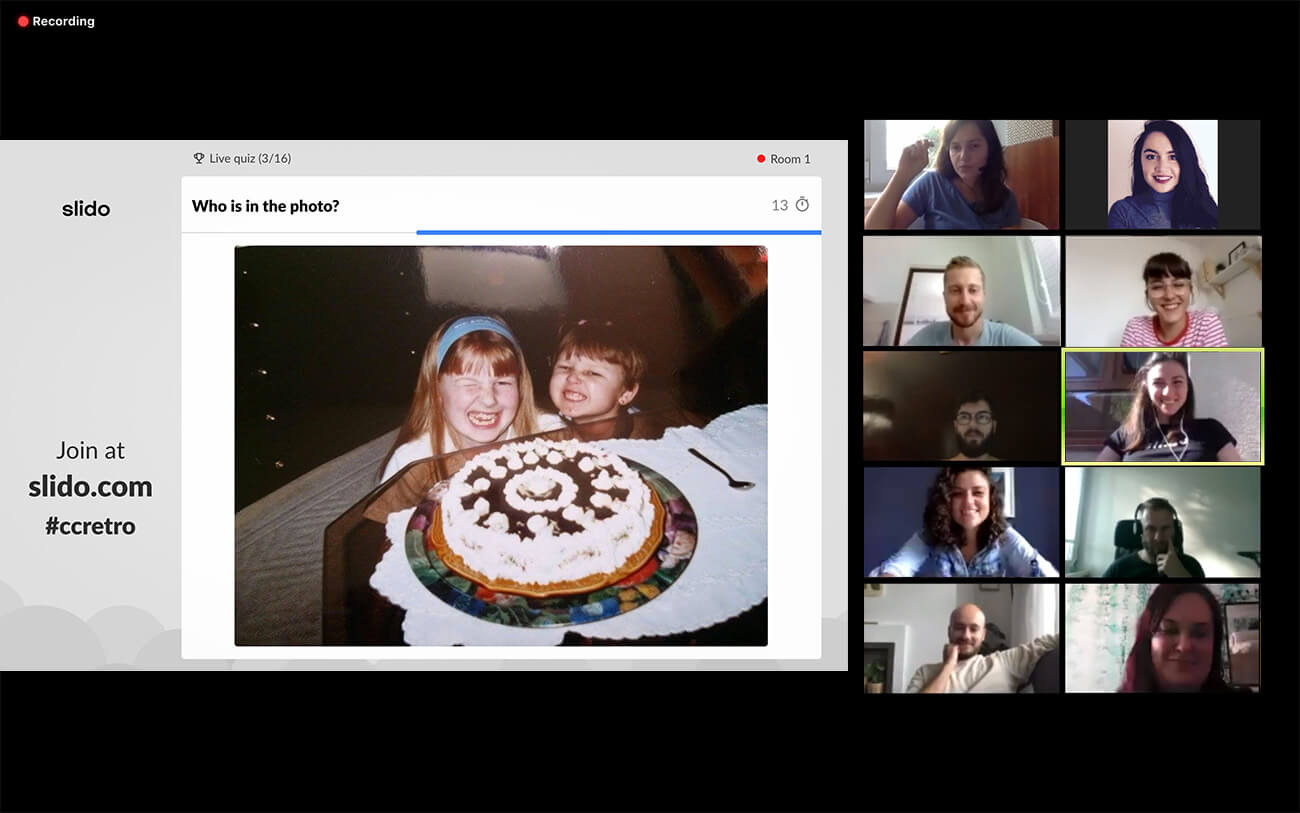Viewport: 1300px width, 813px height.
Task: Click the #ccretro event code
Action: tap(90, 526)
